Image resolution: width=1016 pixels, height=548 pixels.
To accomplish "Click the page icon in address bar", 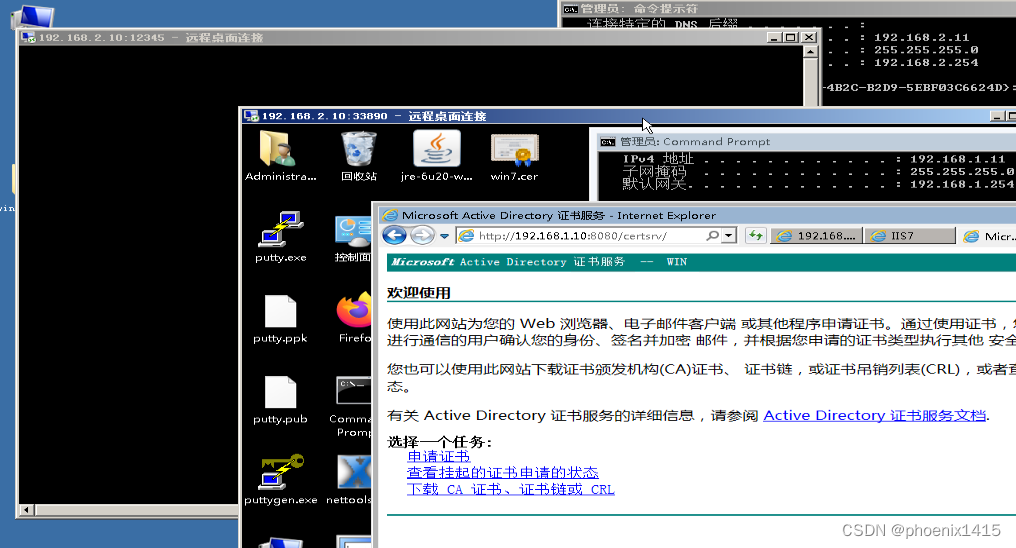I will 467,236.
